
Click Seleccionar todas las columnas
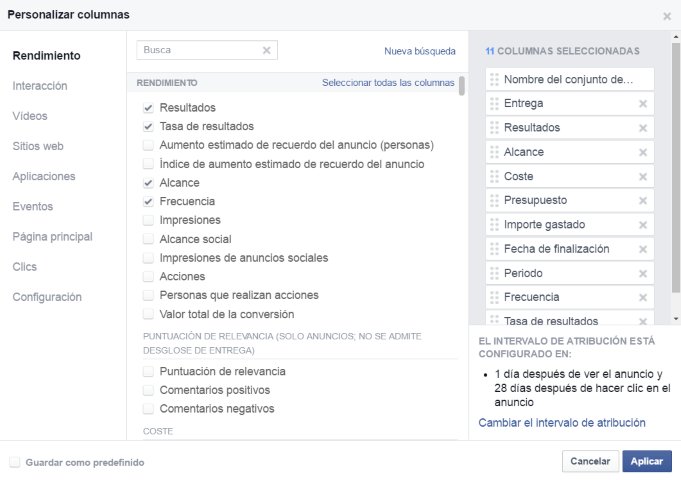(388, 83)
